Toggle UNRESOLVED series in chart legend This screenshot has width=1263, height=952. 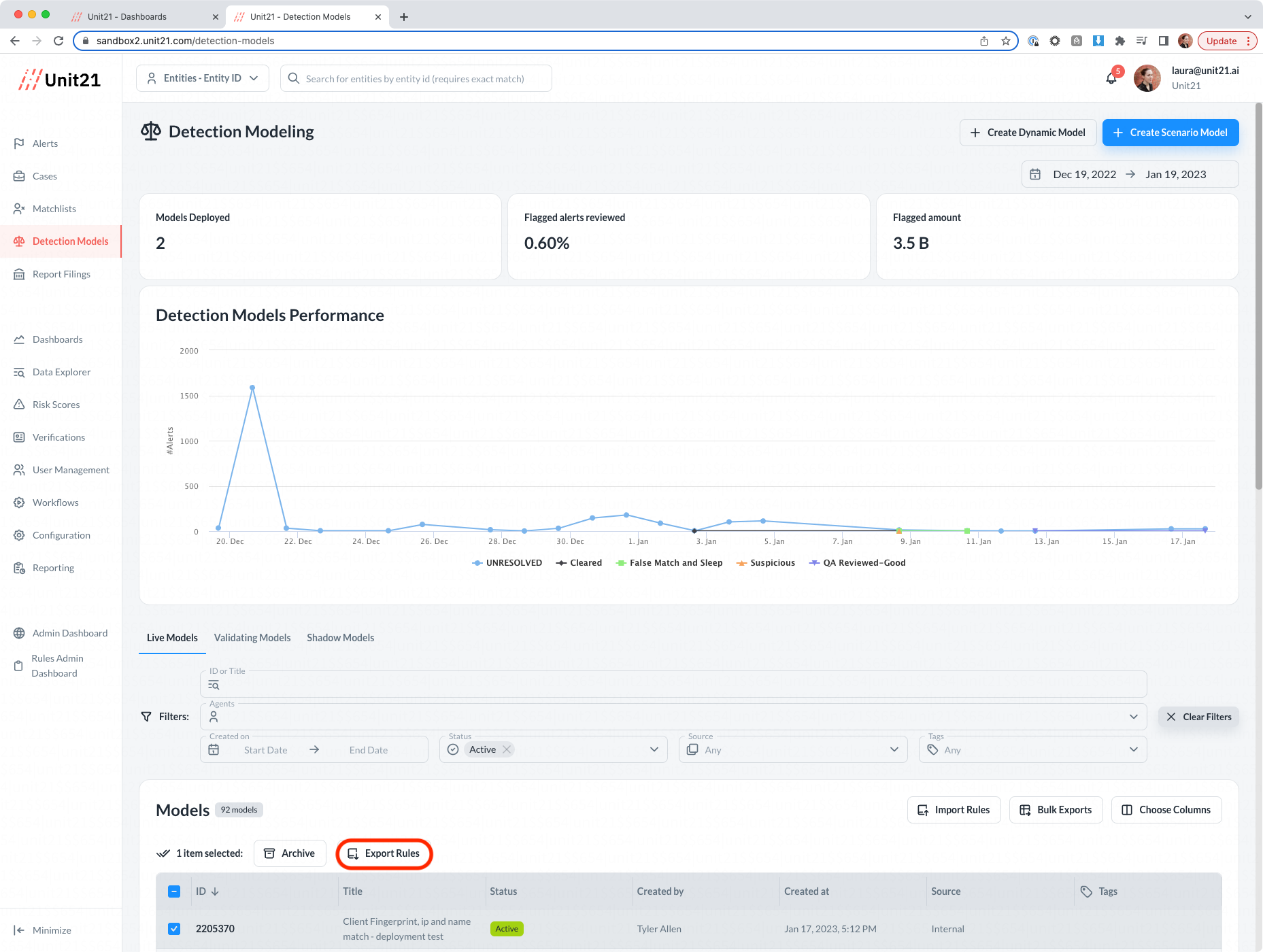[x=507, y=562]
